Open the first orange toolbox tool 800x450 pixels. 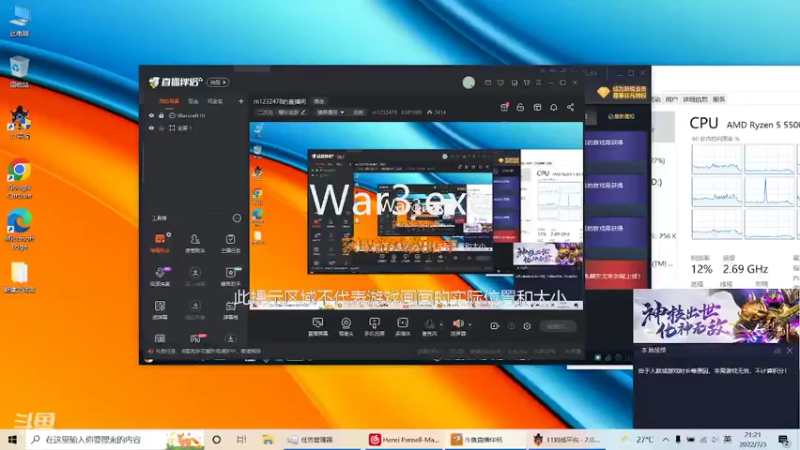(160, 243)
